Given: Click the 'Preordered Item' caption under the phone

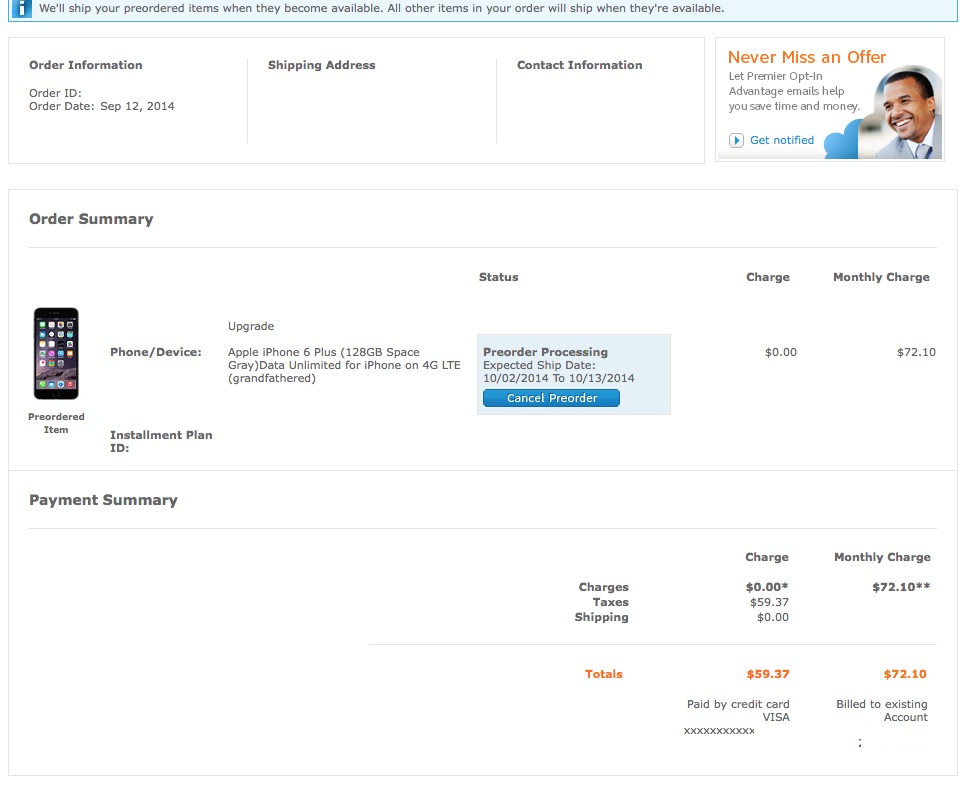Looking at the screenshot, I should (x=56, y=423).
